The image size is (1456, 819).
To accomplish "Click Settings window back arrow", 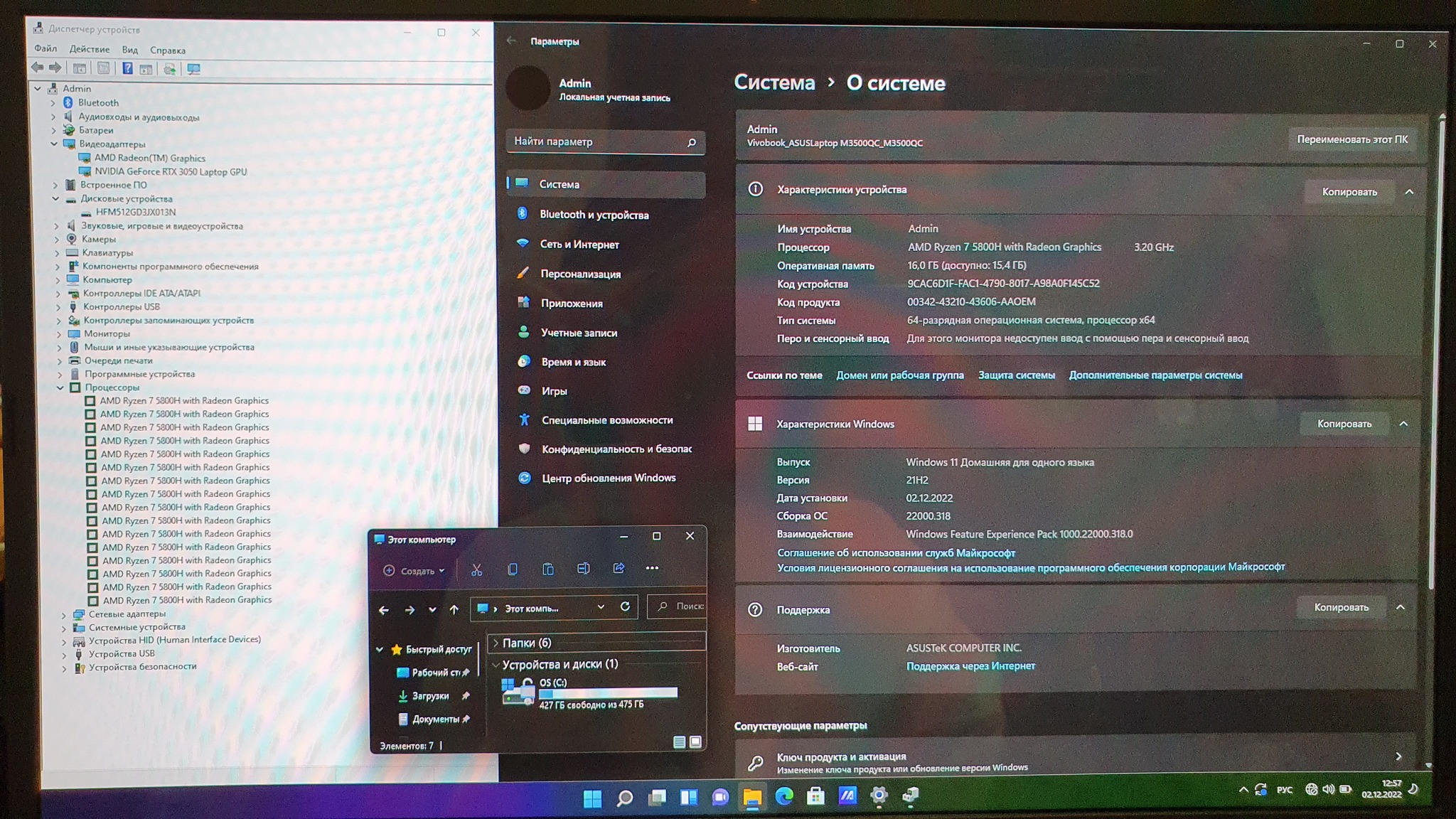I will [x=511, y=41].
